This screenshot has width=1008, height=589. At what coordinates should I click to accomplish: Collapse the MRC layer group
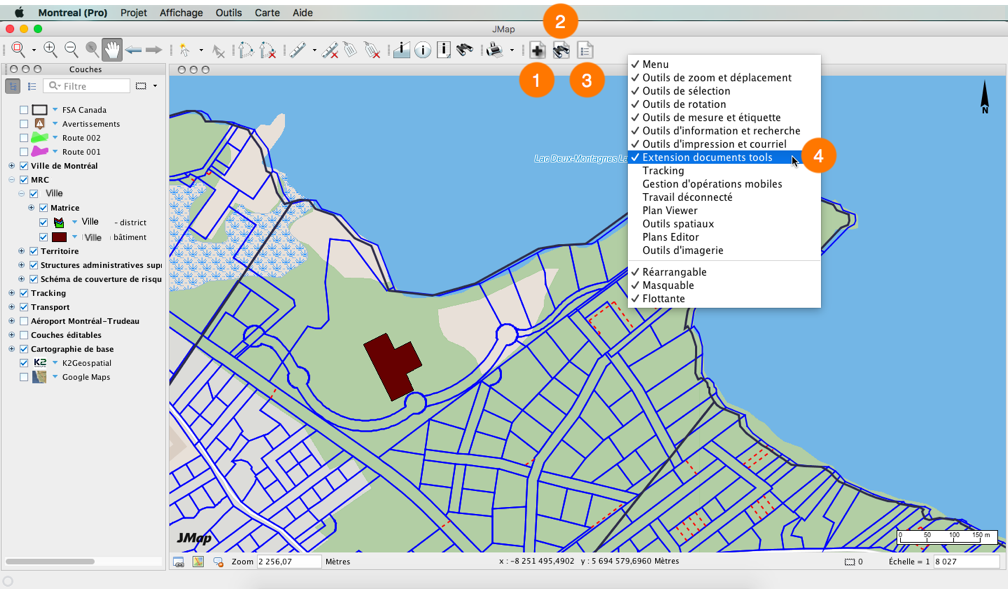tap(11, 180)
